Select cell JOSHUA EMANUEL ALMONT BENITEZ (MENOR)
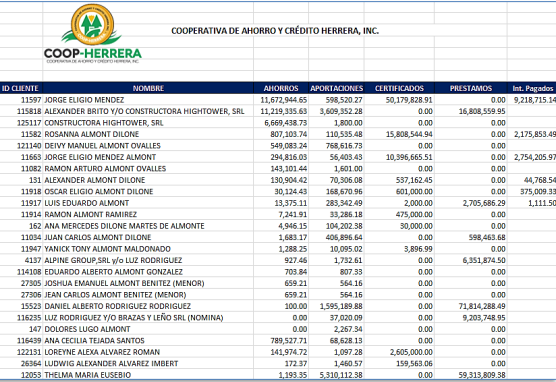Viewport: 556px width, 382px height. (148, 283)
